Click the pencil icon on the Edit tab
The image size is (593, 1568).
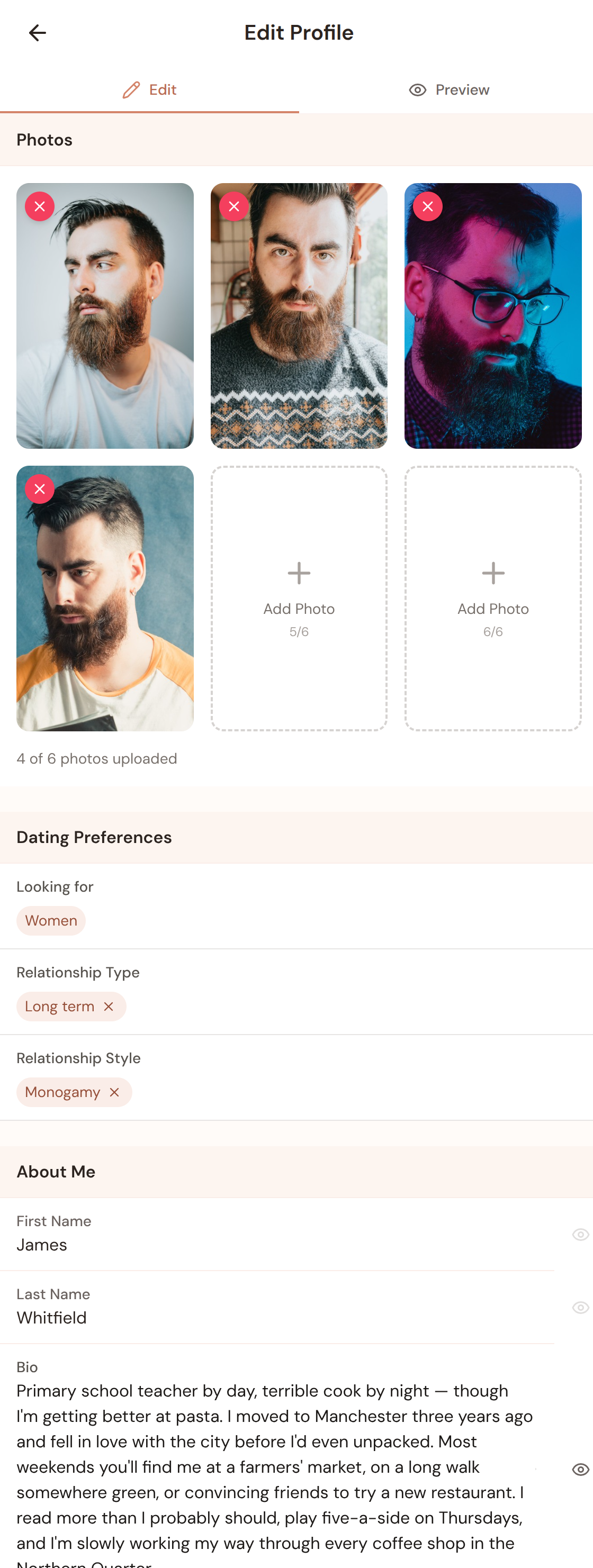(131, 89)
